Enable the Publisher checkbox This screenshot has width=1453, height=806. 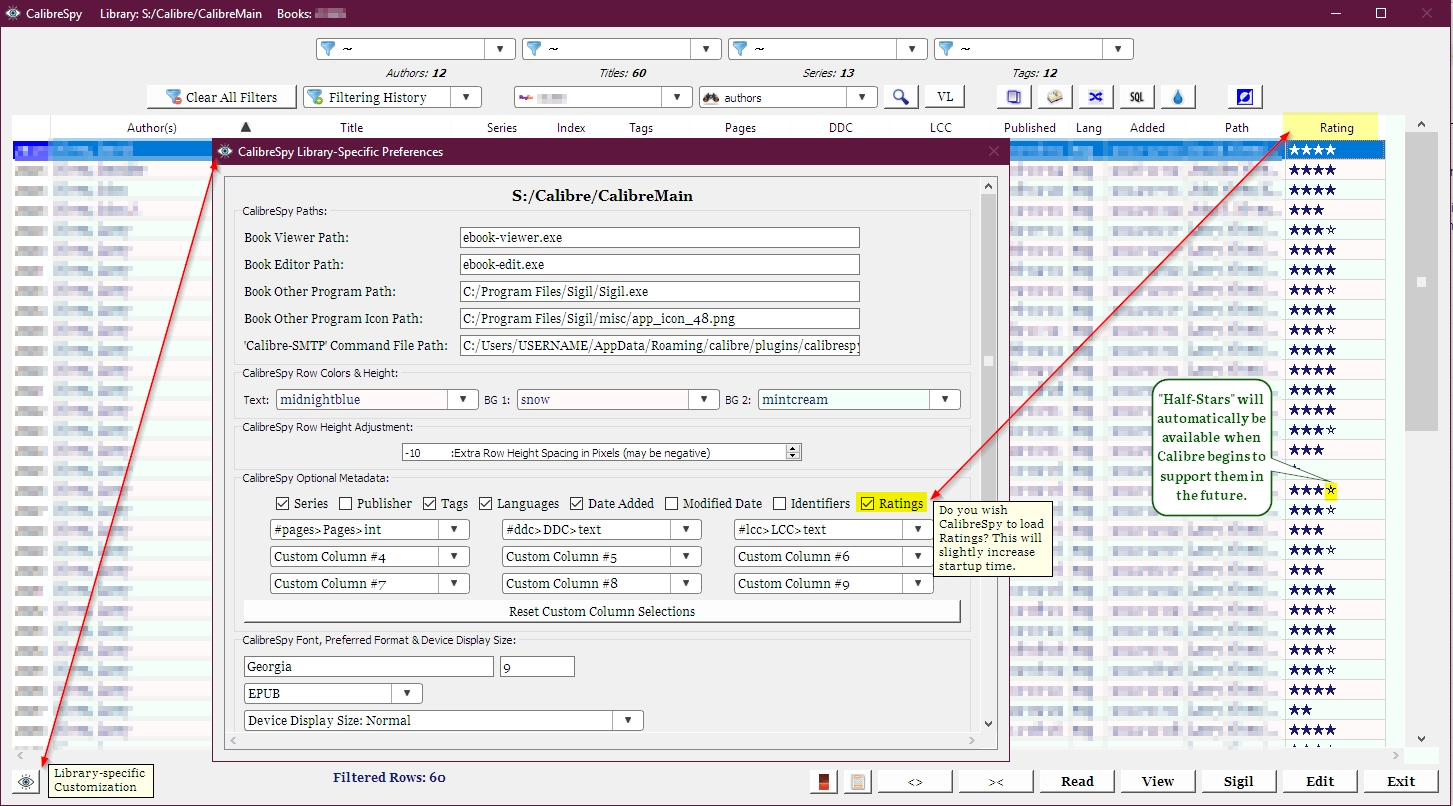[x=346, y=503]
